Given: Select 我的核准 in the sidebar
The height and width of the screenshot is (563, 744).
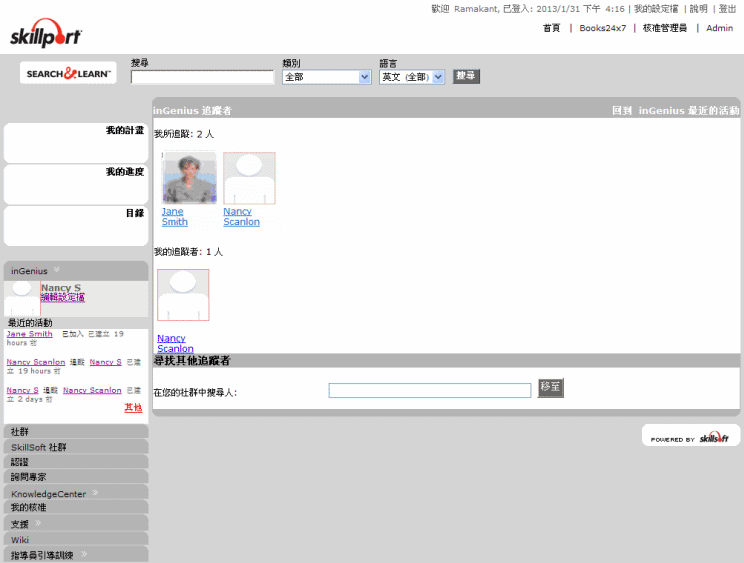Looking at the screenshot, I should (76, 507).
